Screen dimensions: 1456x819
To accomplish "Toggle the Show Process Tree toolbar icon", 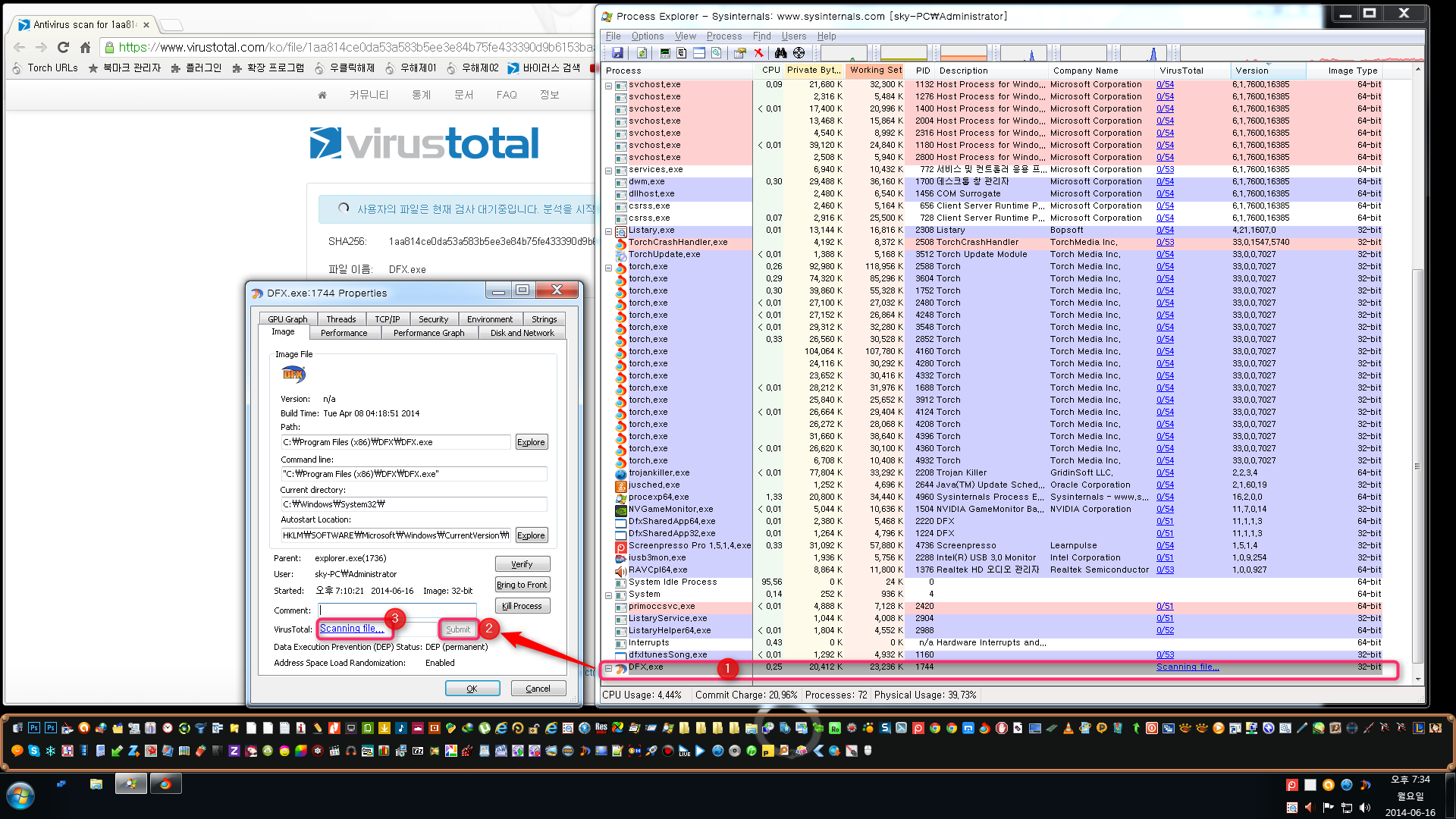I will tap(682, 53).
